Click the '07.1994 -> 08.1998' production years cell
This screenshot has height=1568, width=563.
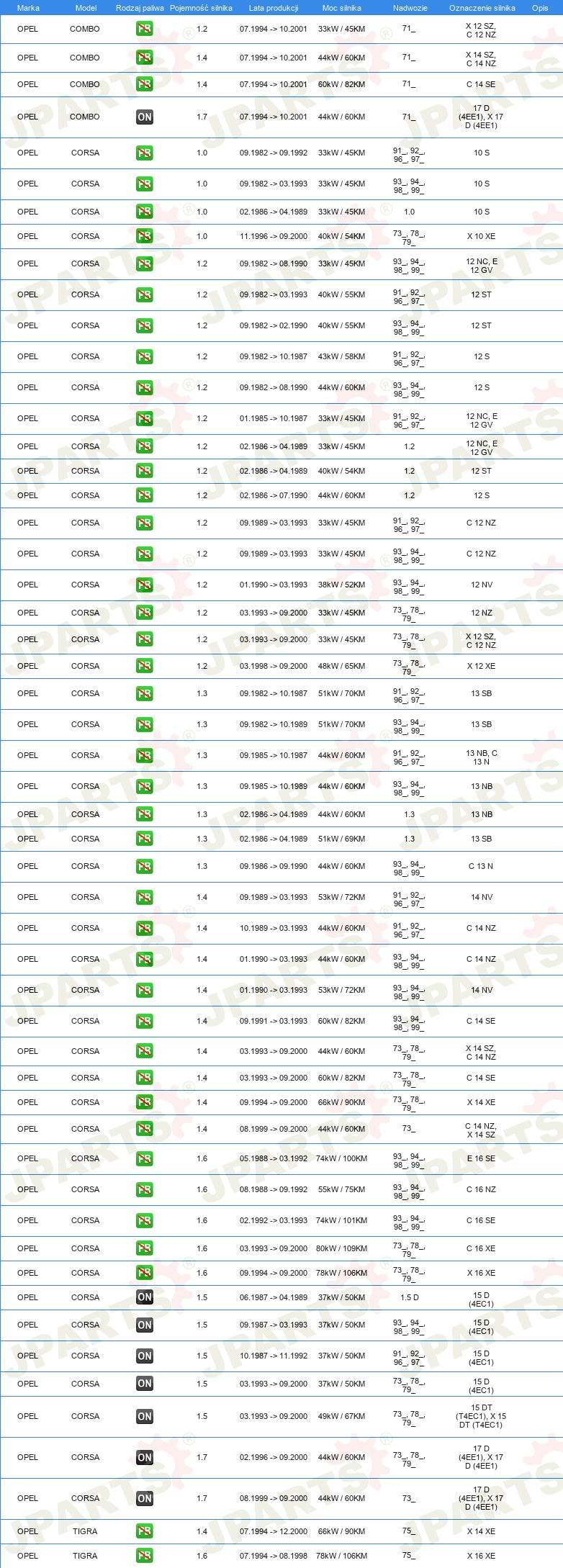pos(274,1556)
